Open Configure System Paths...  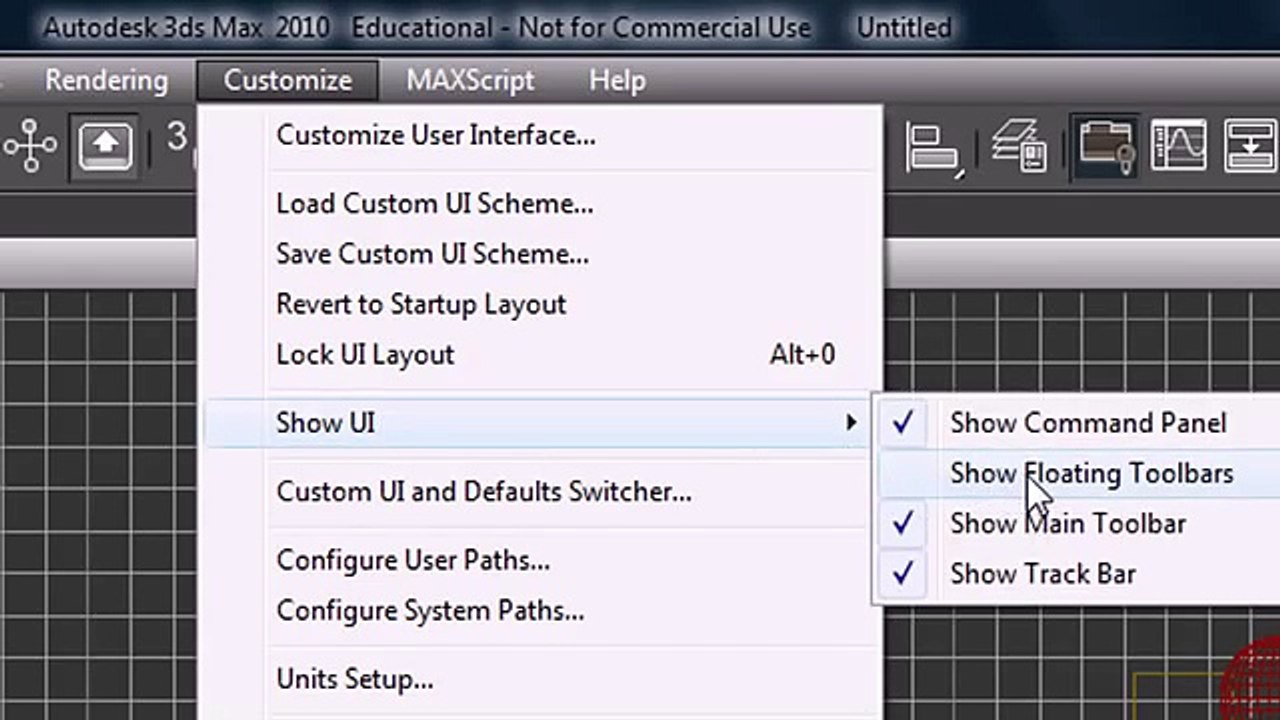[542, 610]
